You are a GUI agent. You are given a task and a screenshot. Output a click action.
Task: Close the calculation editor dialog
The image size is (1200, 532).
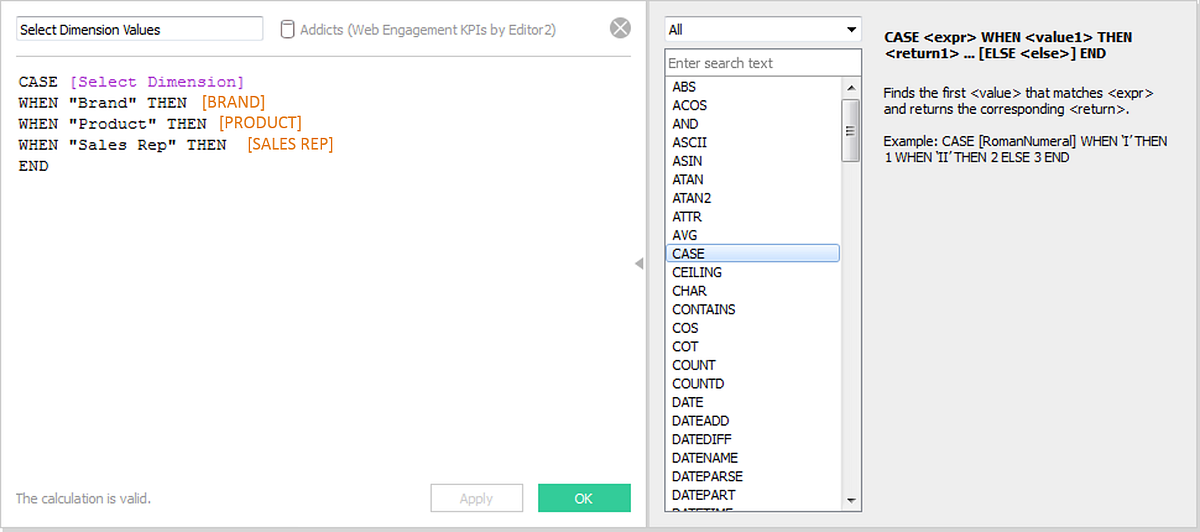(x=620, y=28)
